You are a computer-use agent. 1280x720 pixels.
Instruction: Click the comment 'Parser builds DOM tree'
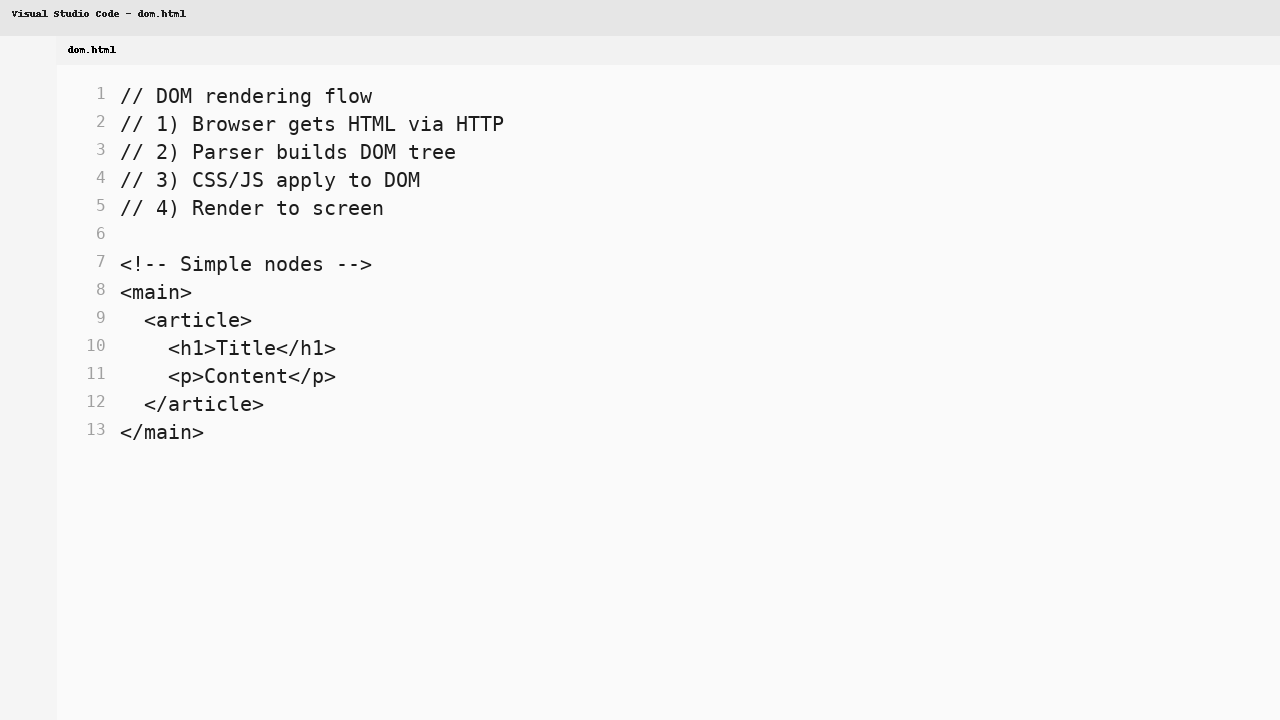pos(287,152)
